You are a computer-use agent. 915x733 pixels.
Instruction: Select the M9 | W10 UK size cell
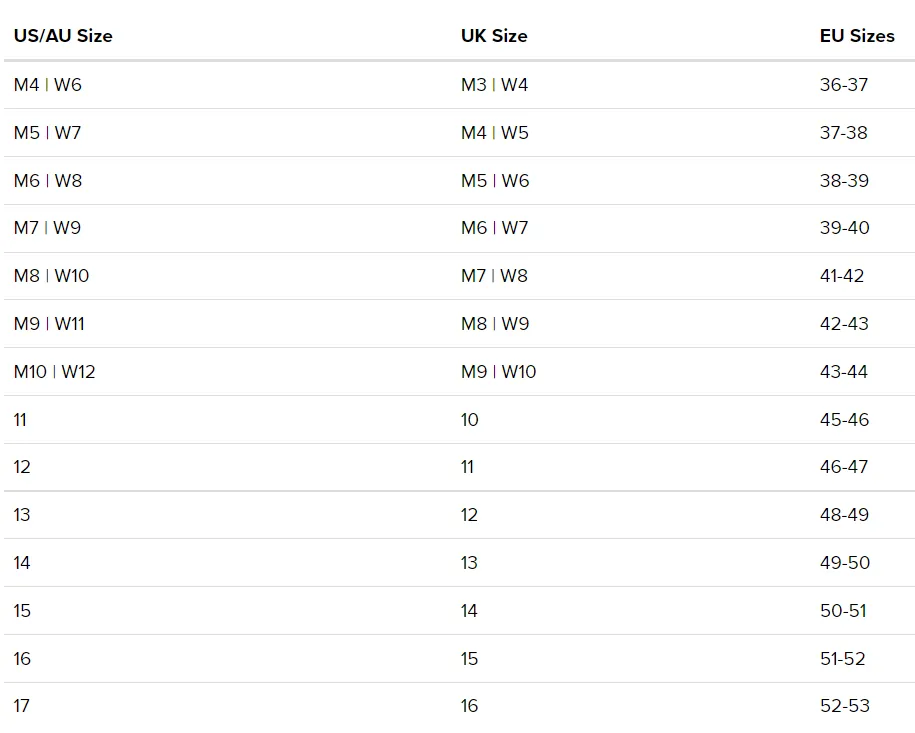tap(498, 371)
